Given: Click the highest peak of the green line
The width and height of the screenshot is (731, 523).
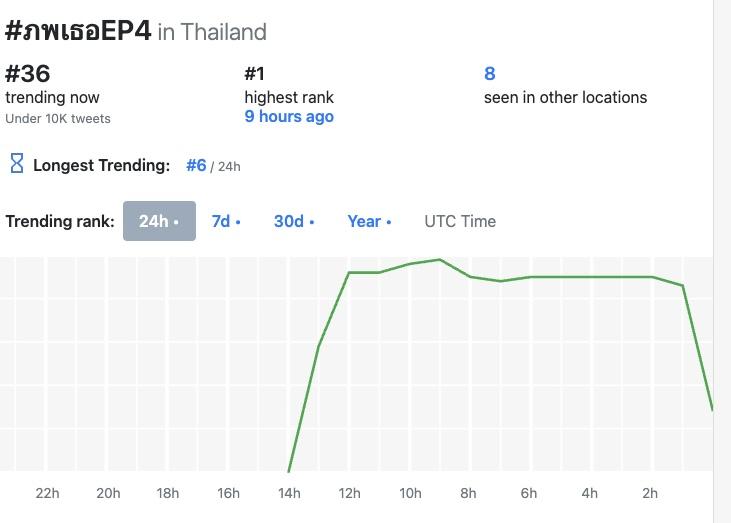Looking at the screenshot, I should tap(440, 259).
